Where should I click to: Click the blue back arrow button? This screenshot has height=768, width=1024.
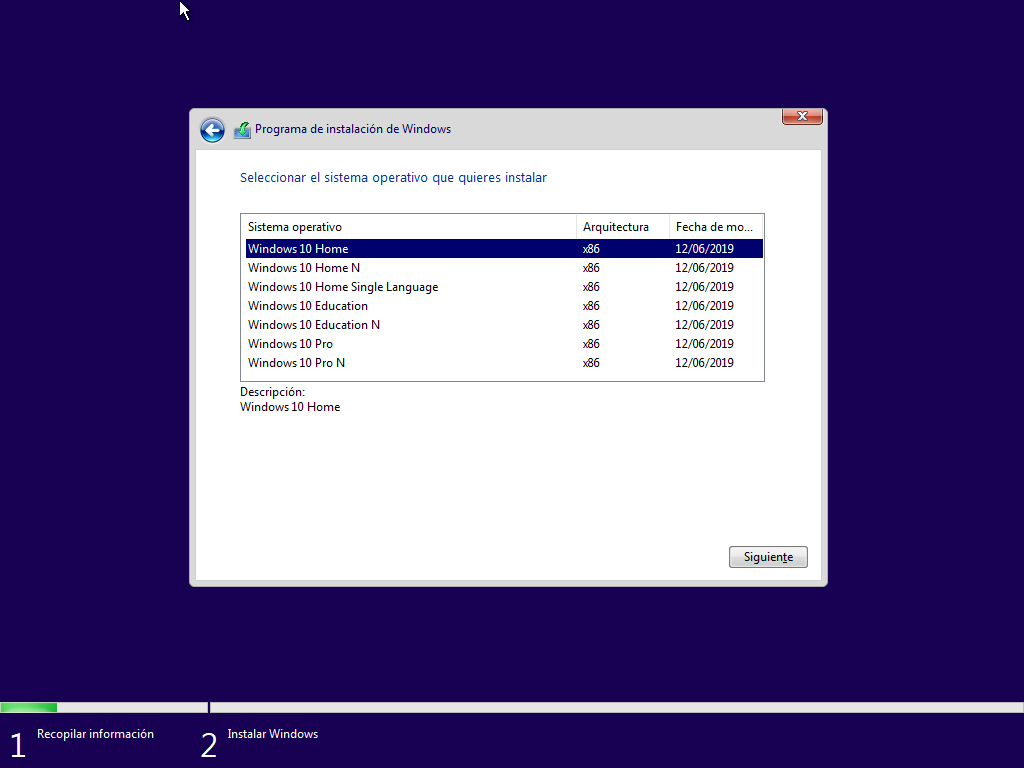(x=212, y=130)
